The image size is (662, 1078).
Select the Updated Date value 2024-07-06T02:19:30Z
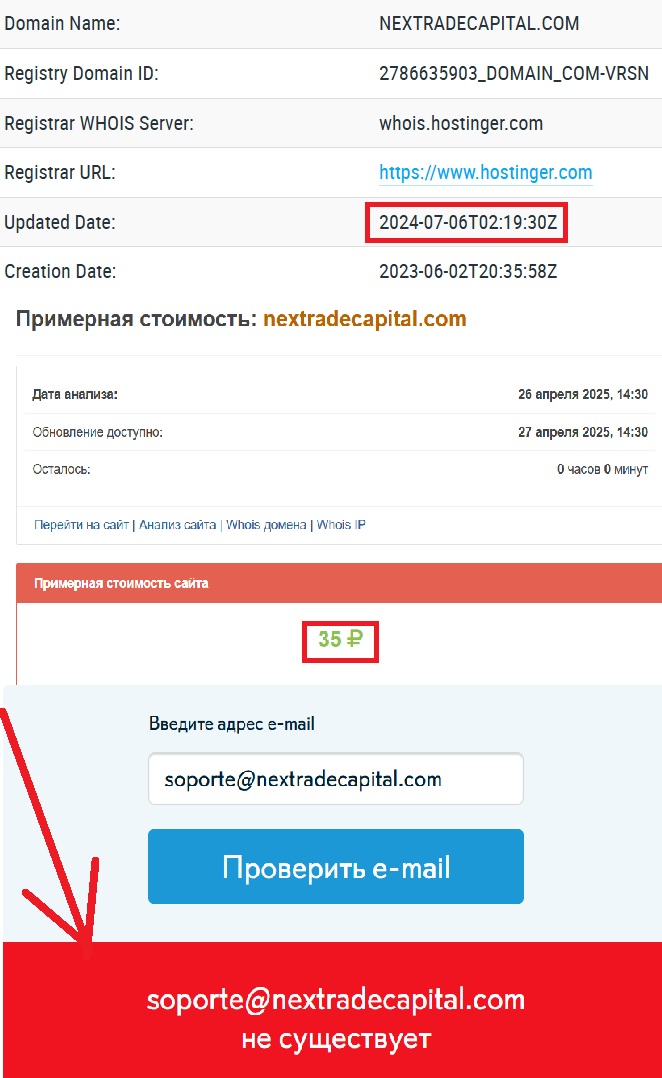pos(467,222)
